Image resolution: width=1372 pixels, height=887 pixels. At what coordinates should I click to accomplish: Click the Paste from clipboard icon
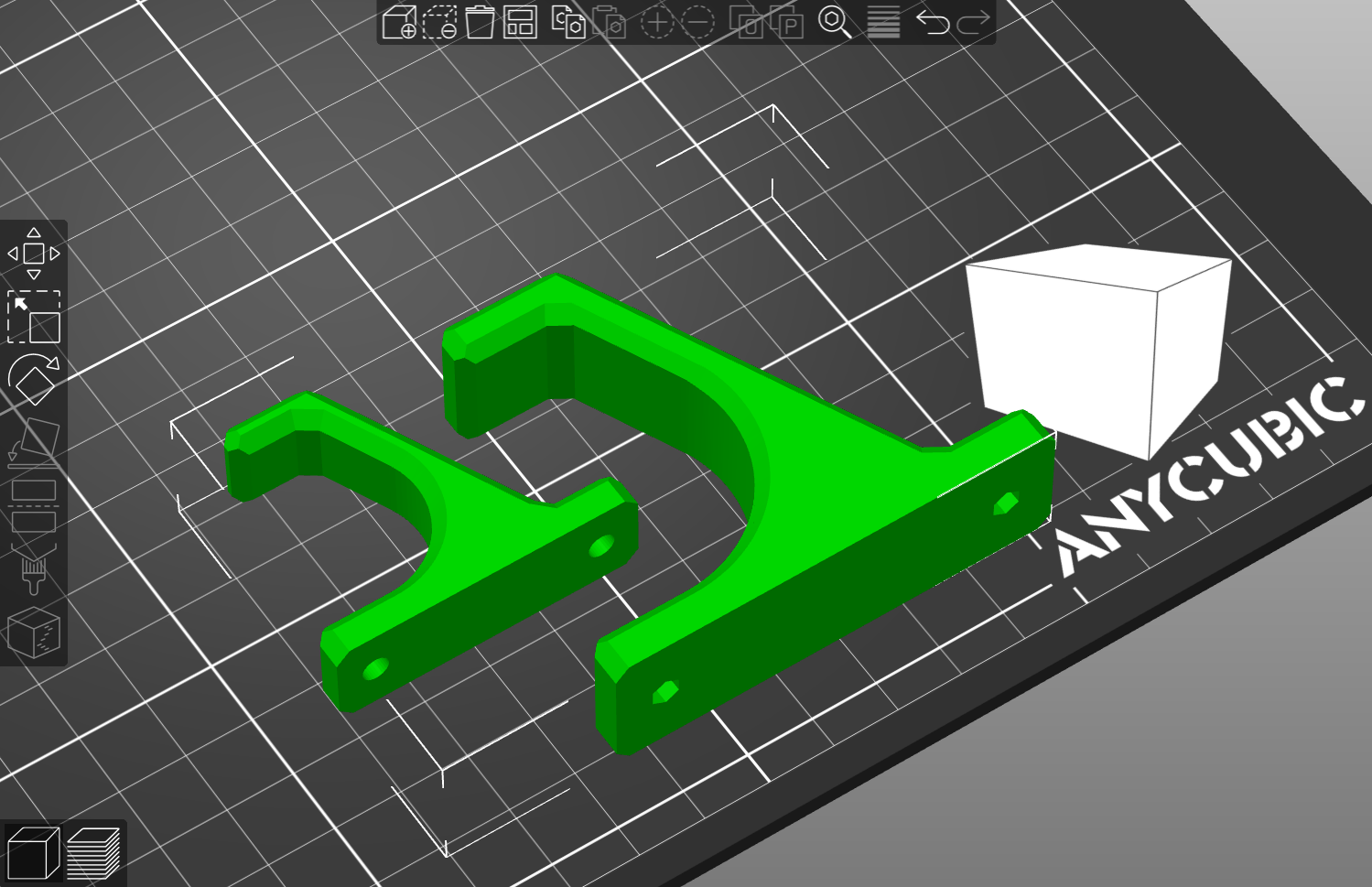coord(609,22)
